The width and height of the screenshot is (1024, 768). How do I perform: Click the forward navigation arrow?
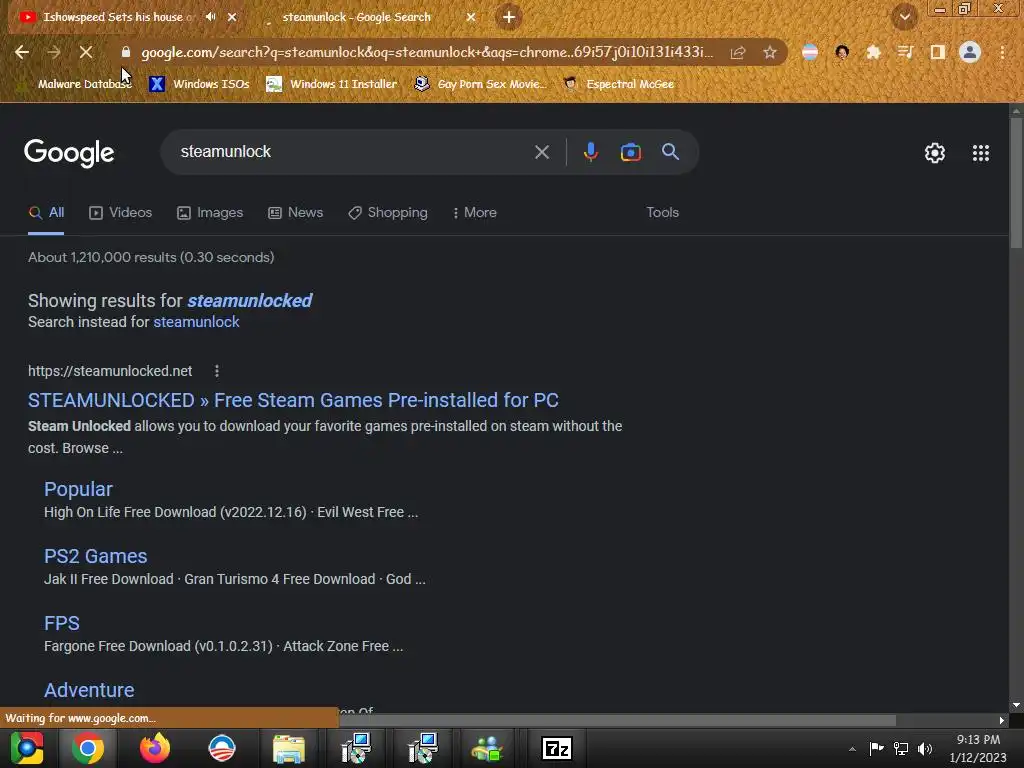[54, 52]
